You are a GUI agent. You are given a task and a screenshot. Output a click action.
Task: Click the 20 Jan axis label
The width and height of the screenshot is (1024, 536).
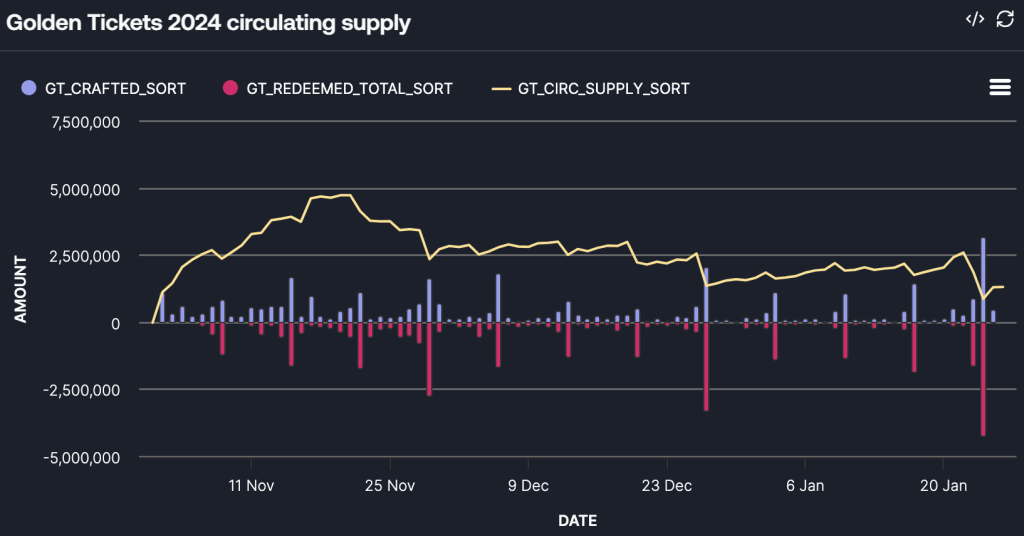click(943, 486)
